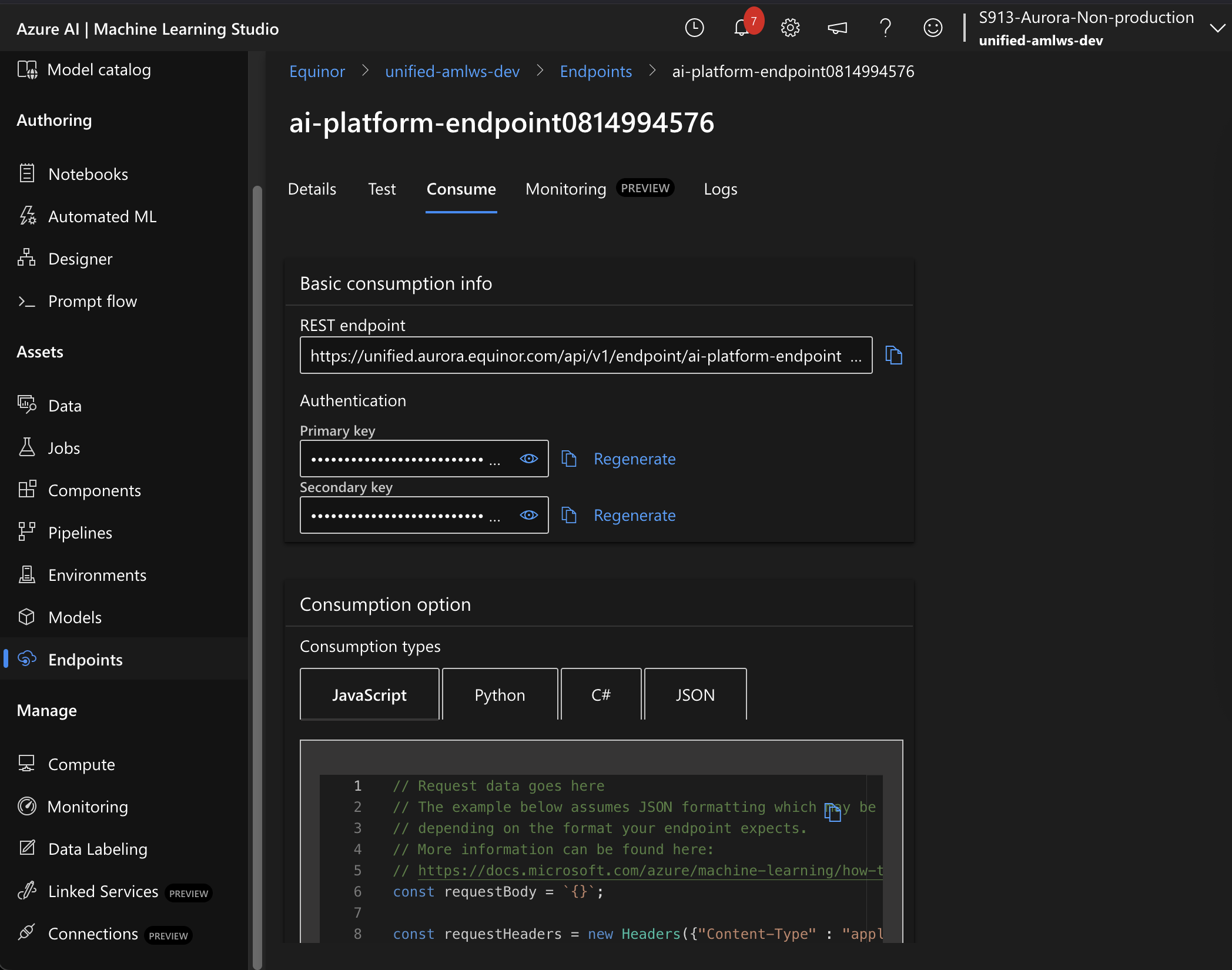Copy the primary key value
Screen dimensions: 1232x970
tap(568, 459)
